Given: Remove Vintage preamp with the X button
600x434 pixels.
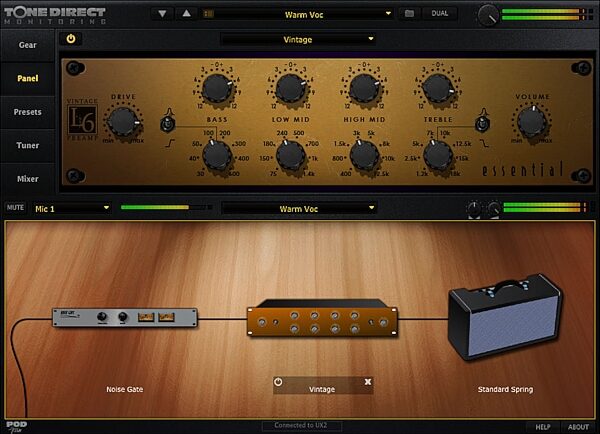Looking at the screenshot, I should click(368, 382).
